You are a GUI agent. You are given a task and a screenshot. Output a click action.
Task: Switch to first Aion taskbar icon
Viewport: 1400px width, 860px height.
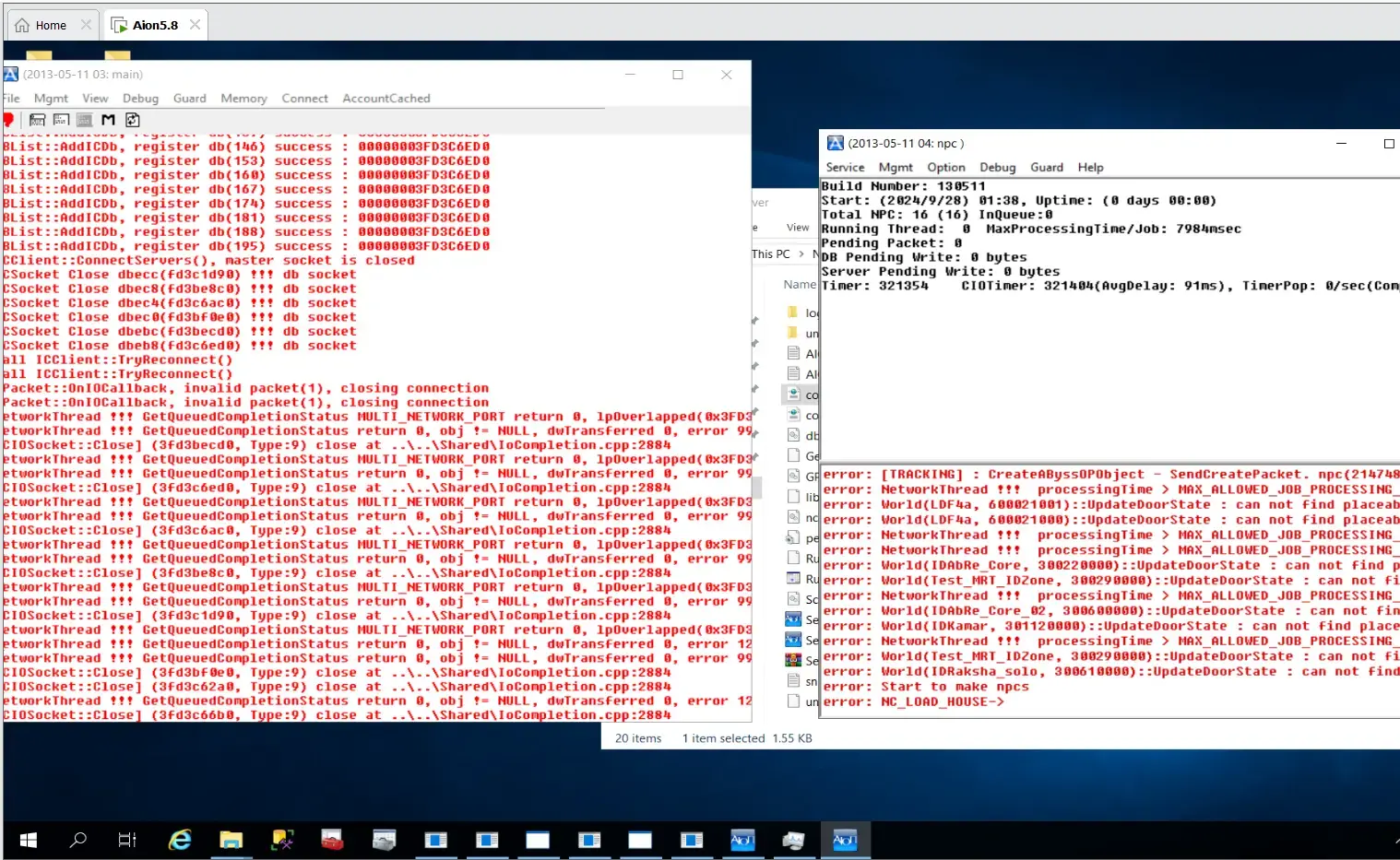pyautogui.click(x=742, y=840)
